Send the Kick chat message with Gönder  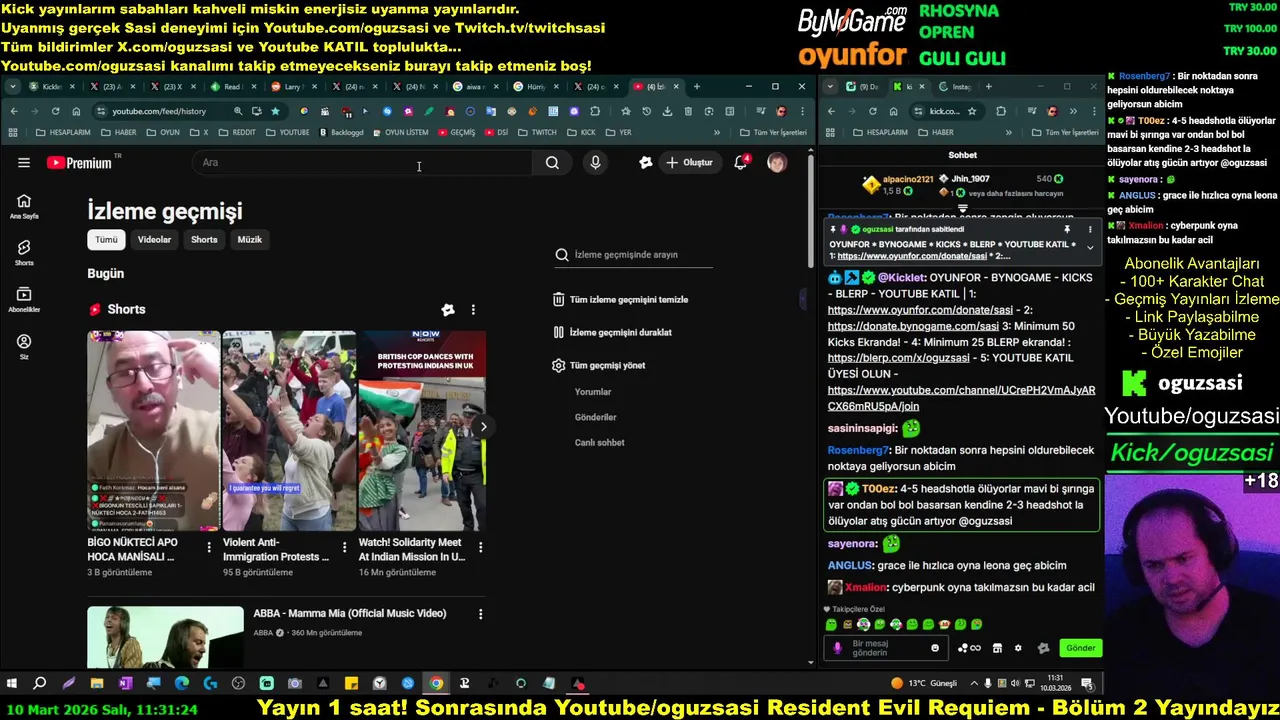coord(1080,648)
